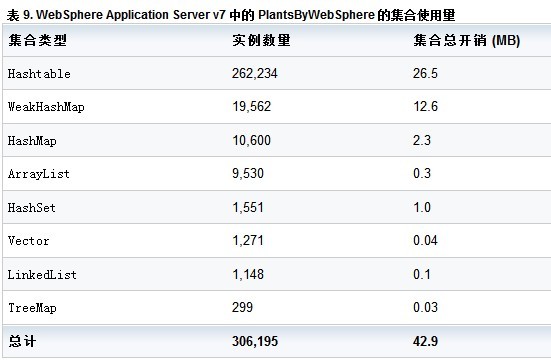Image resolution: width=551 pixels, height=360 pixels.
Task: Select the 42.9 total overhead value
Action: tap(425, 341)
